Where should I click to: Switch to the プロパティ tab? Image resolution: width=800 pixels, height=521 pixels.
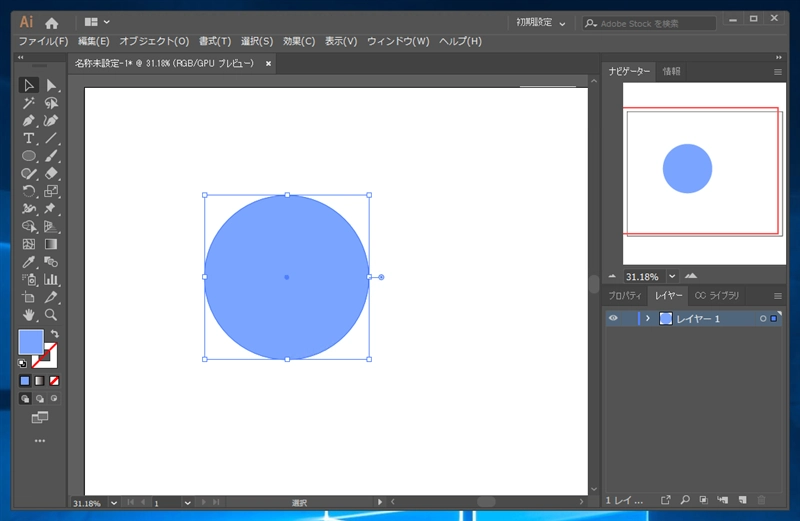[x=625, y=295]
